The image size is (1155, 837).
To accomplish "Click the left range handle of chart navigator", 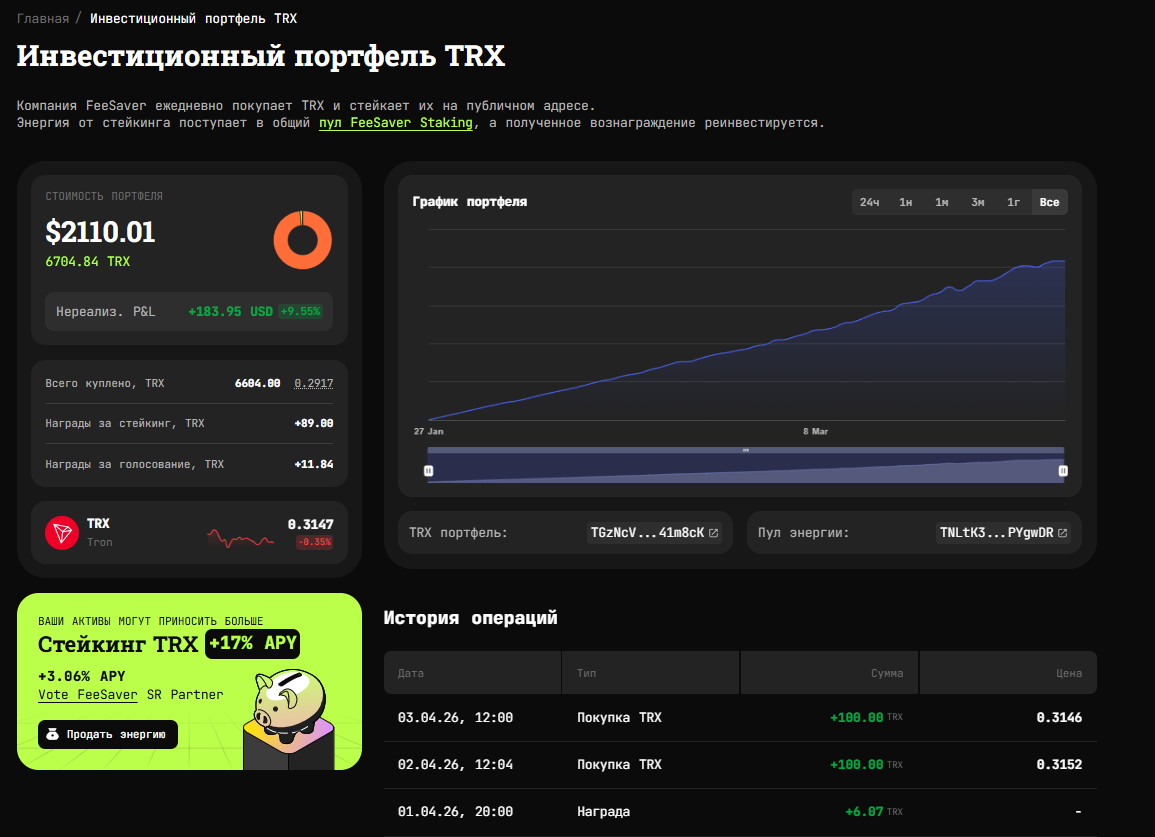I will pyautogui.click(x=428, y=470).
